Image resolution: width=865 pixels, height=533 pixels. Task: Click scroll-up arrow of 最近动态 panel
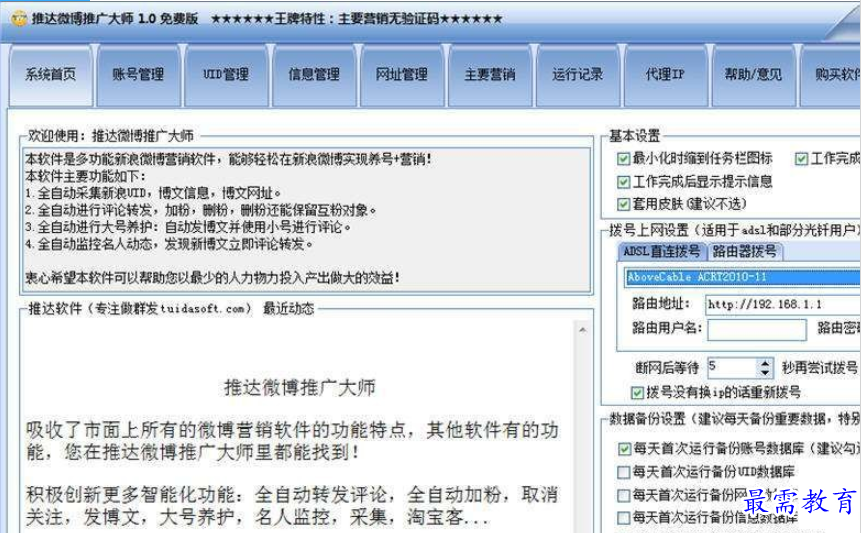pos(583,330)
